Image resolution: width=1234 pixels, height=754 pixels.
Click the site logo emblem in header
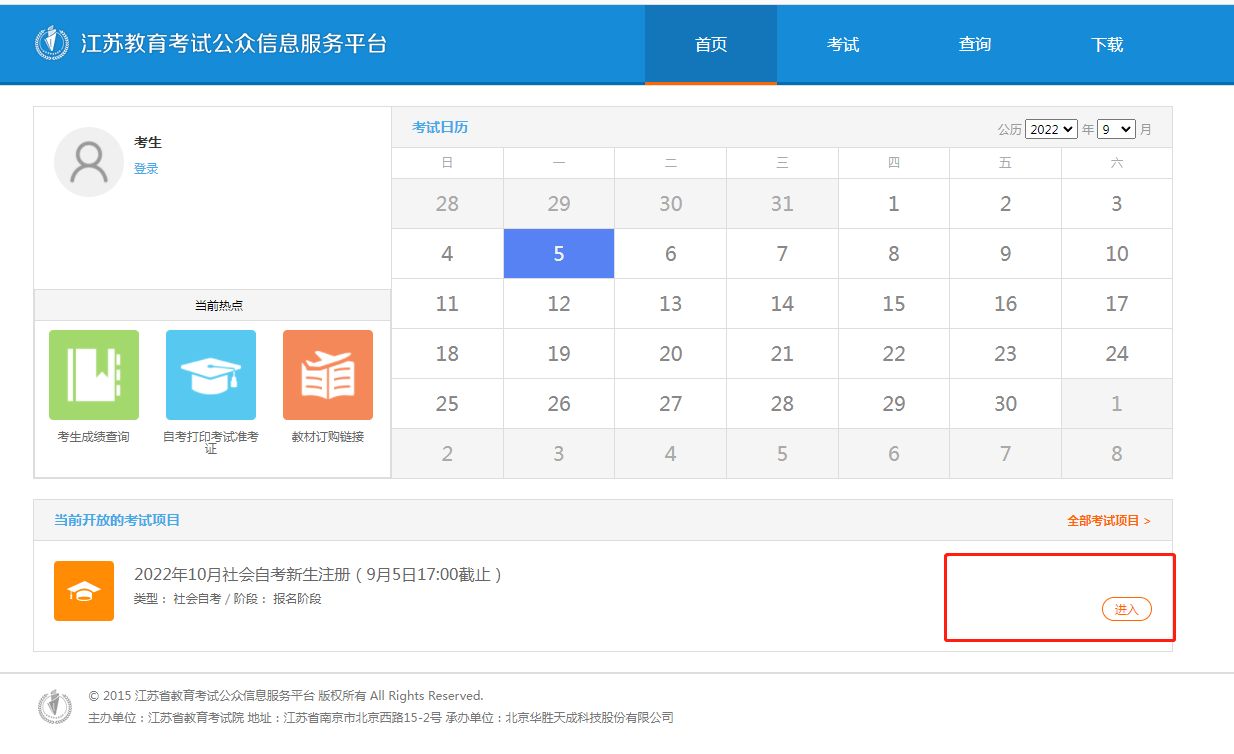point(52,43)
